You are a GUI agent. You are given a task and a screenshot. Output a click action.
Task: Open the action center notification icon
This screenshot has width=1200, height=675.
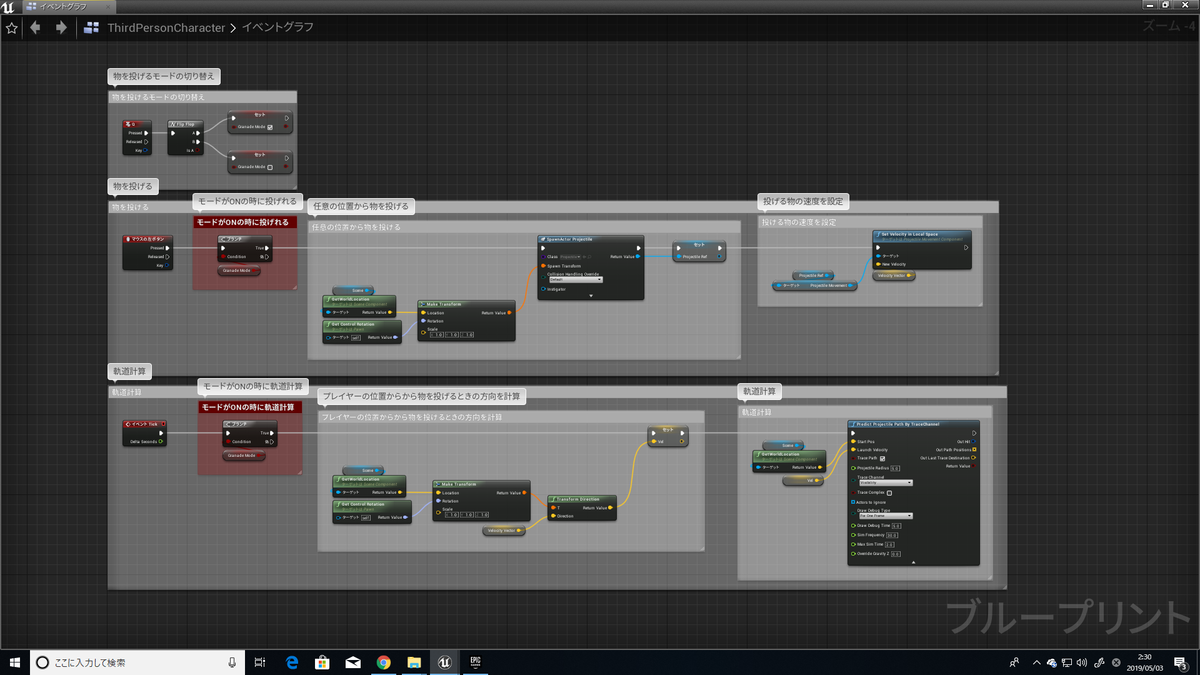[1182, 662]
